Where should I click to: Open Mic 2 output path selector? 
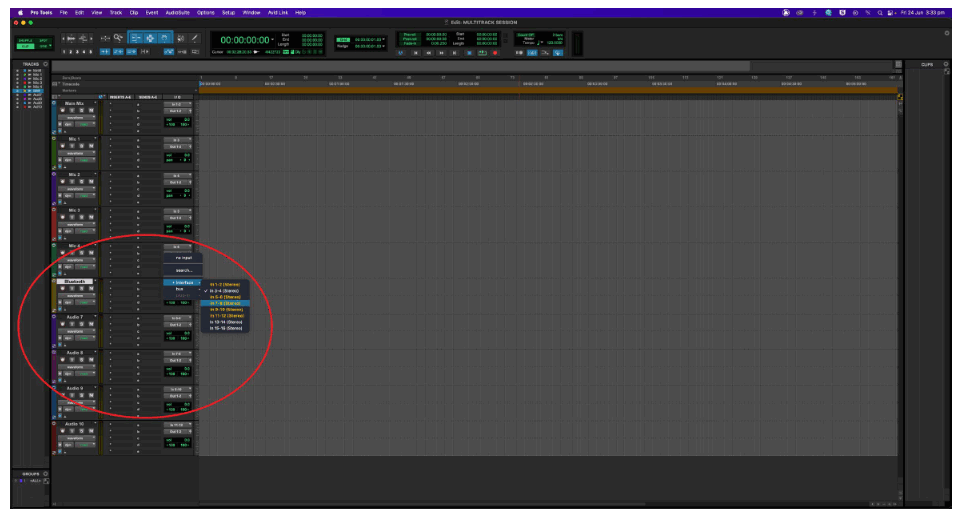178,182
